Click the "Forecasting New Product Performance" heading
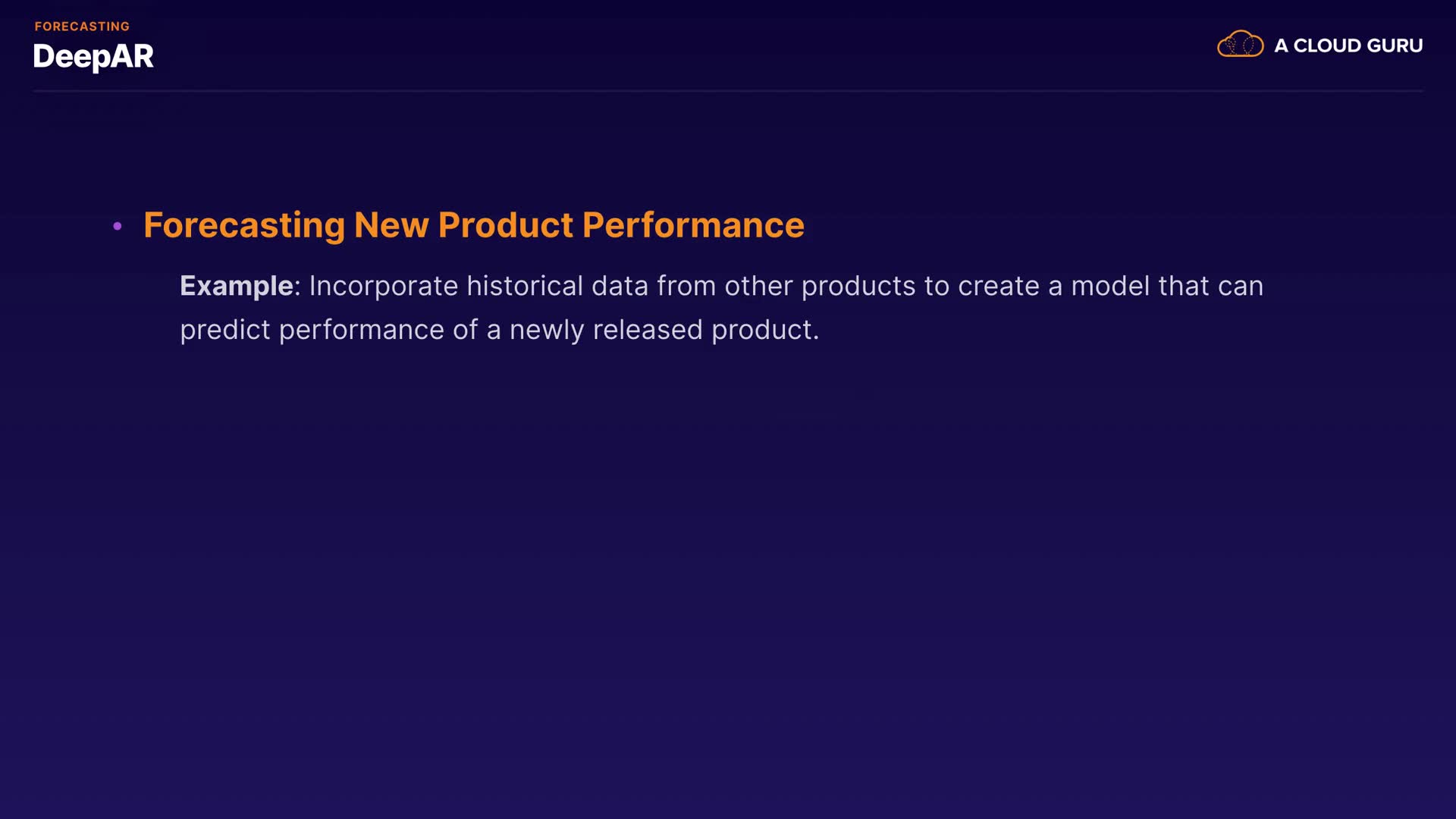The height and width of the screenshot is (819, 1456). 473,225
